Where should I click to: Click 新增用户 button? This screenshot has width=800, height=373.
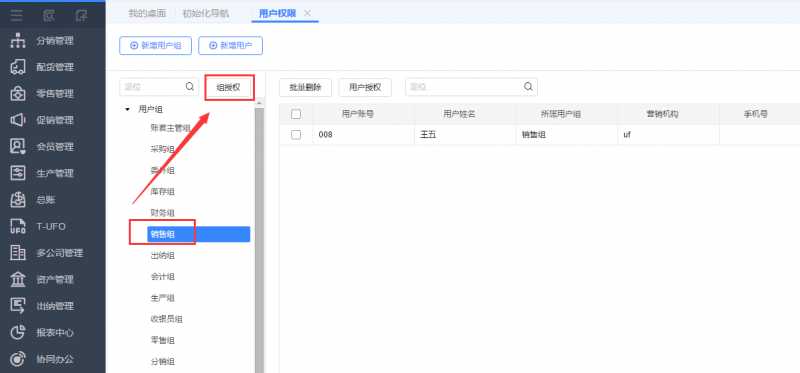(231, 45)
